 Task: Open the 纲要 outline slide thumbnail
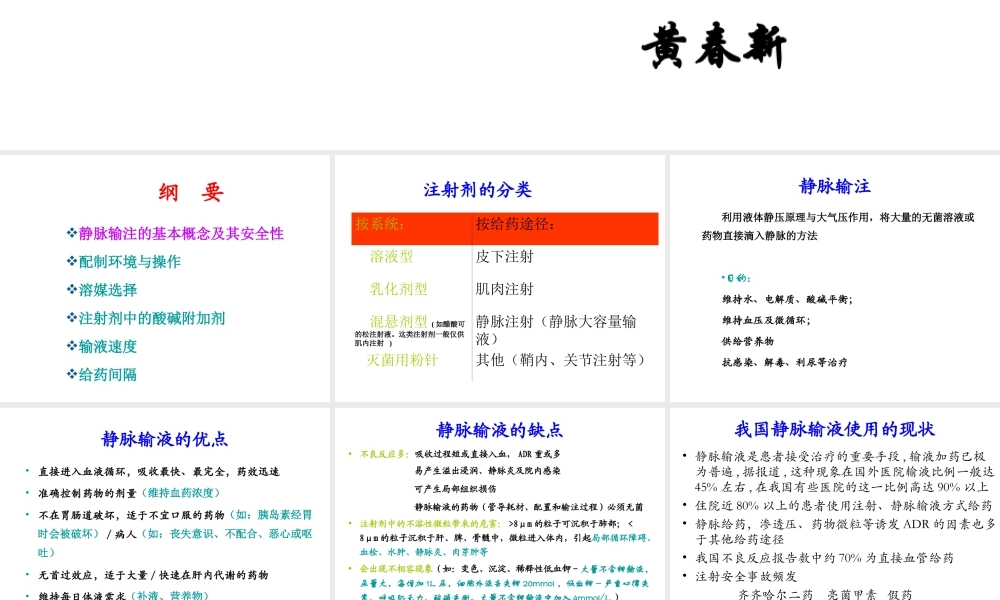(165, 279)
